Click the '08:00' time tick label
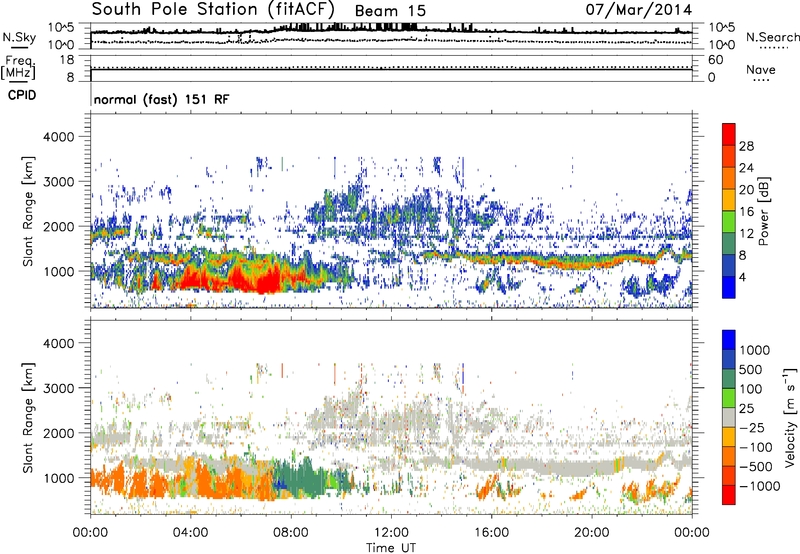The width and height of the screenshot is (800, 554). point(291,533)
